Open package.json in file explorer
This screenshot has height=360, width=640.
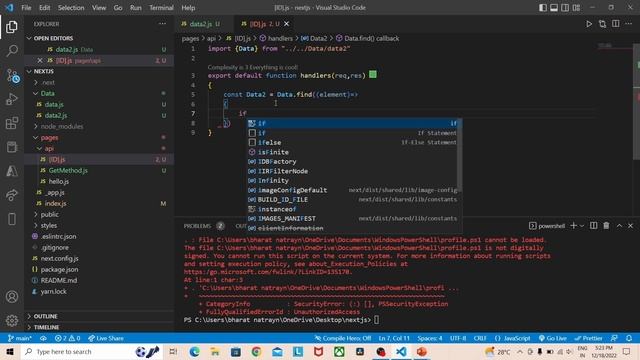59,270
